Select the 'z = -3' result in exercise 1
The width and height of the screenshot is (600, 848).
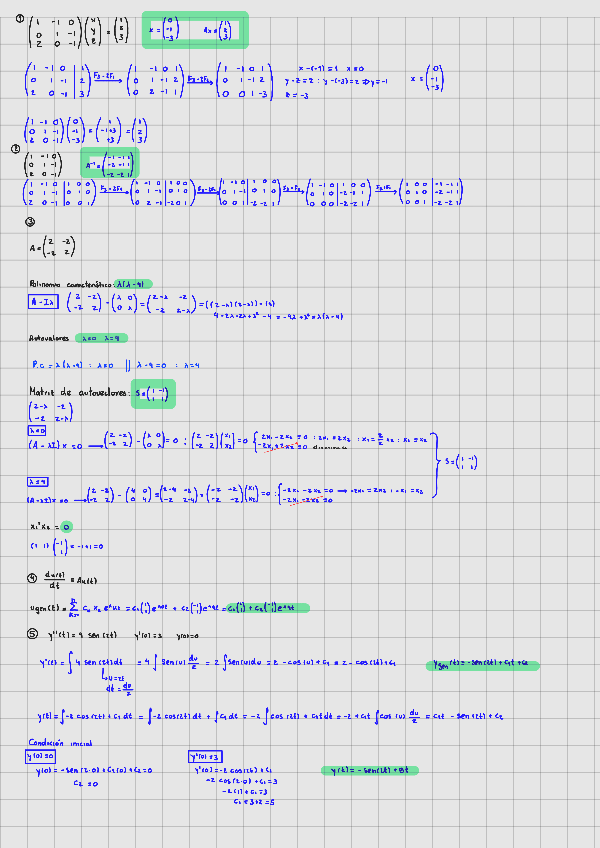[x=297, y=95]
